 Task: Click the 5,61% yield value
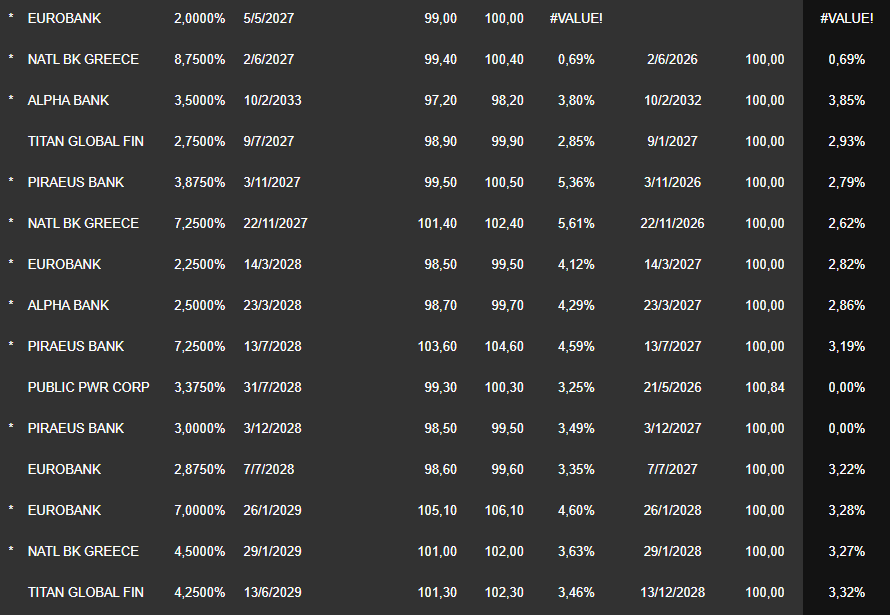coord(576,223)
